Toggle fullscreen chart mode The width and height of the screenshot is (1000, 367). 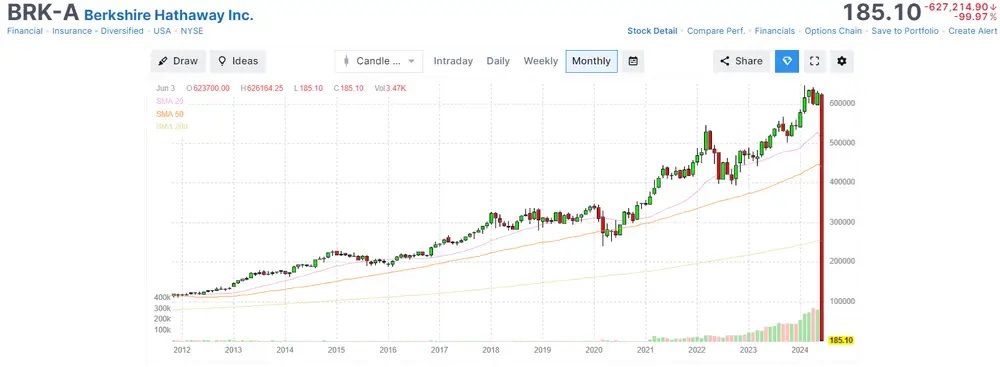pos(814,61)
